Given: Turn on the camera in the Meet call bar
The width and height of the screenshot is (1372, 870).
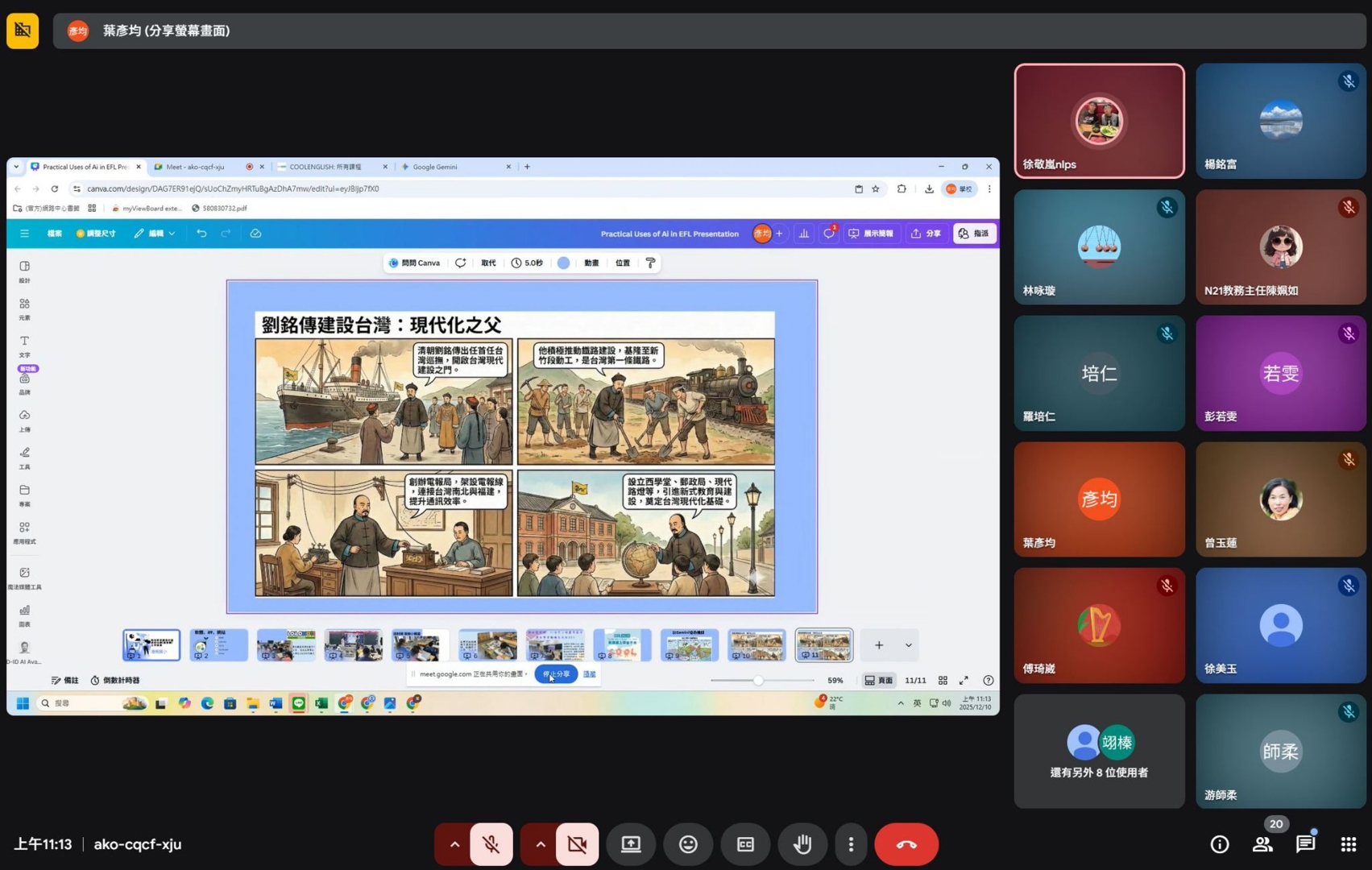Looking at the screenshot, I should coord(577,844).
